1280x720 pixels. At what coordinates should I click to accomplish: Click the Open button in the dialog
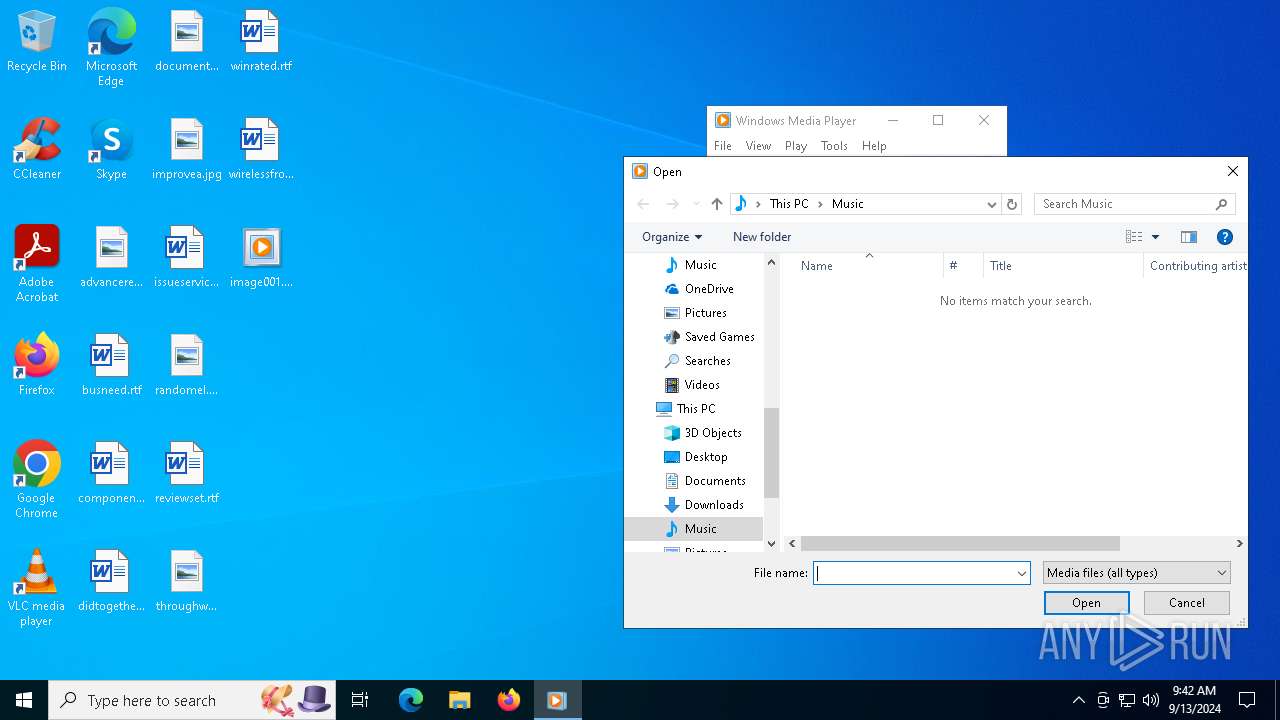pyautogui.click(x=1086, y=603)
